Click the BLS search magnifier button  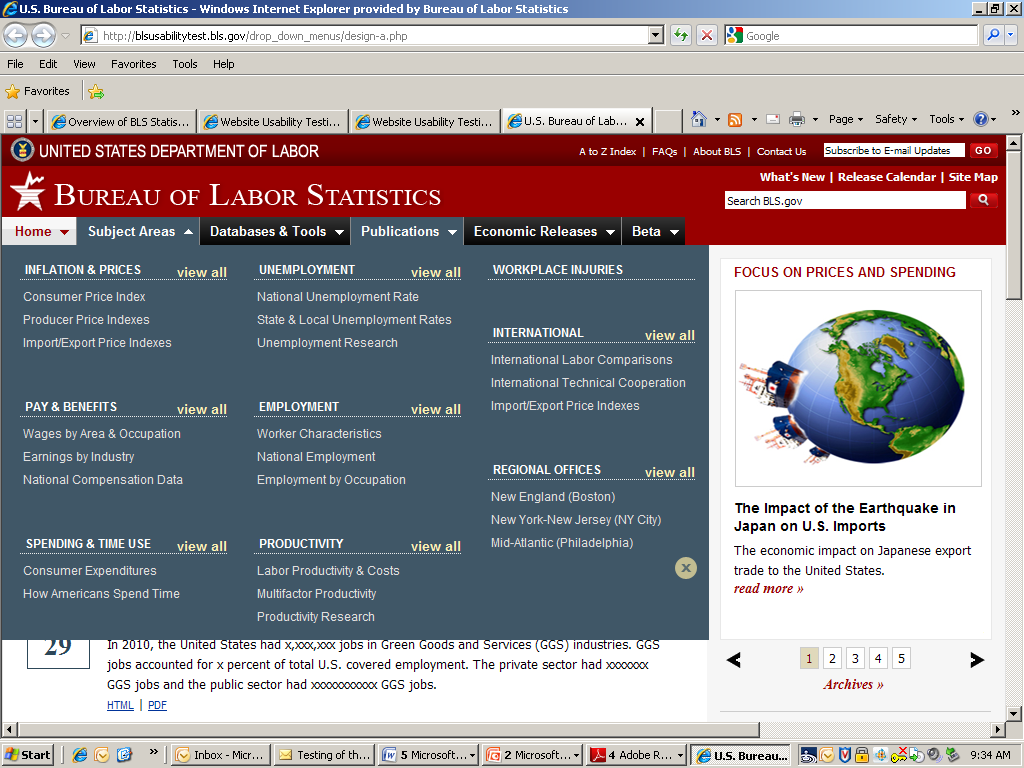pos(984,200)
